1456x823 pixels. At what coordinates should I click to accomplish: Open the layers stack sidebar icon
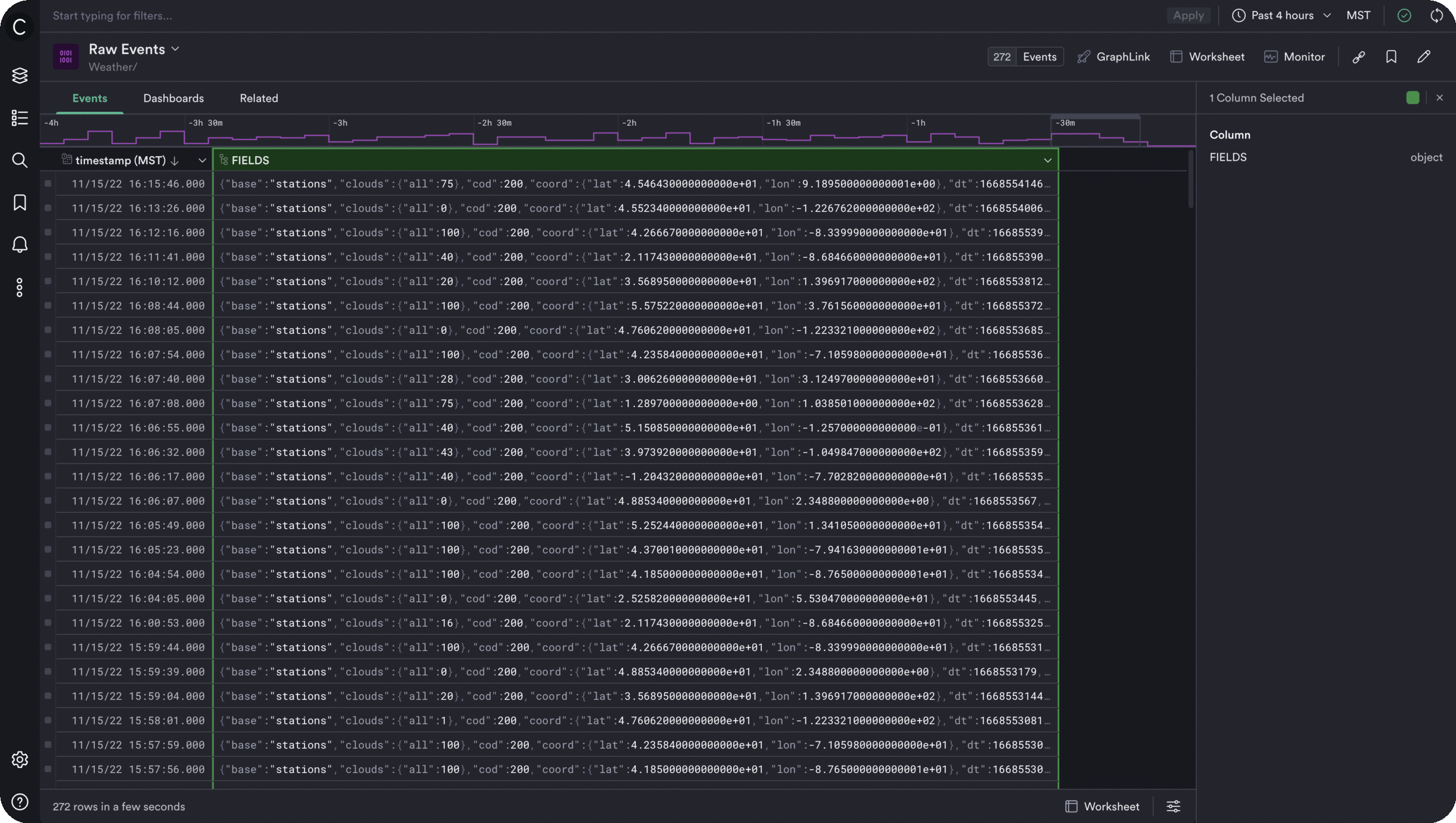coord(20,75)
